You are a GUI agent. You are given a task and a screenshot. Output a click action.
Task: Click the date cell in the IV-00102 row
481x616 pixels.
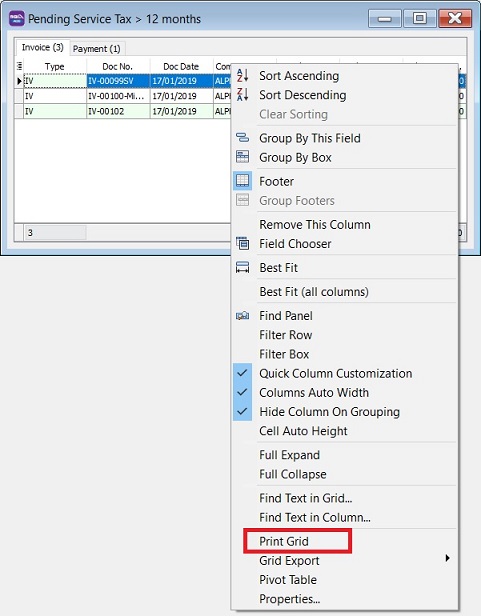(181, 111)
